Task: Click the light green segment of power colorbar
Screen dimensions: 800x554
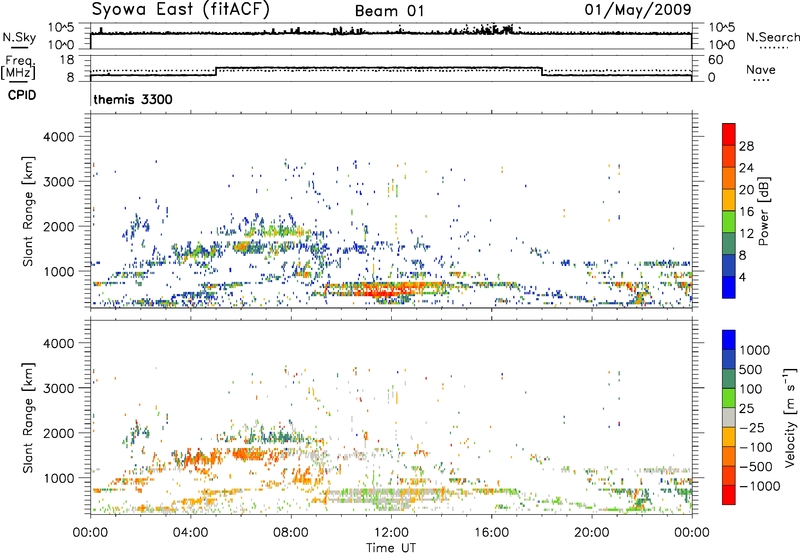Action: 729,222
